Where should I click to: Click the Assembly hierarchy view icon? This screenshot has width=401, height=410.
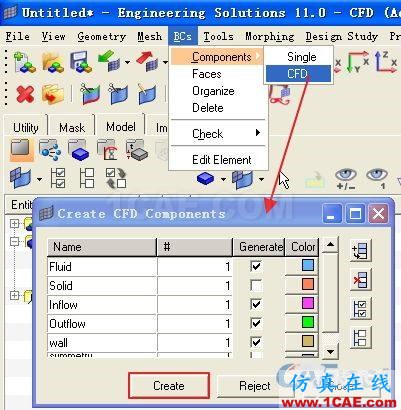click(x=50, y=150)
